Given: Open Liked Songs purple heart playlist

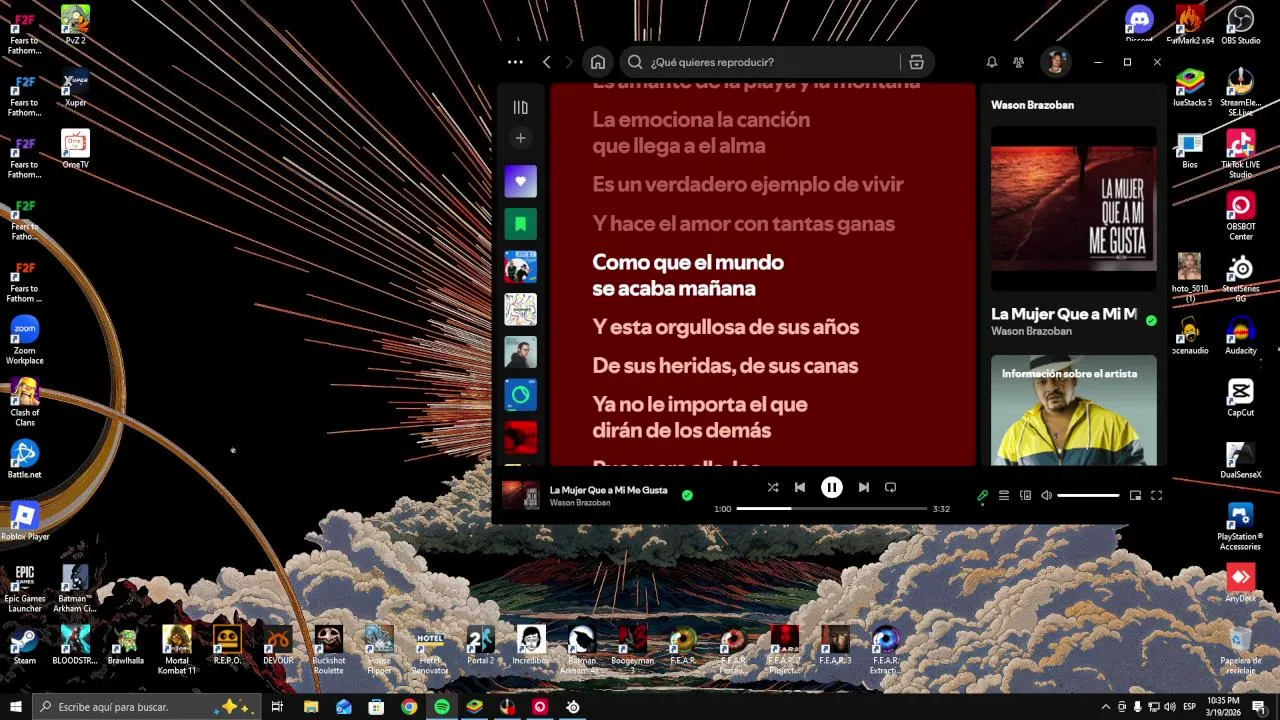Looking at the screenshot, I should click(x=520, y=181).
